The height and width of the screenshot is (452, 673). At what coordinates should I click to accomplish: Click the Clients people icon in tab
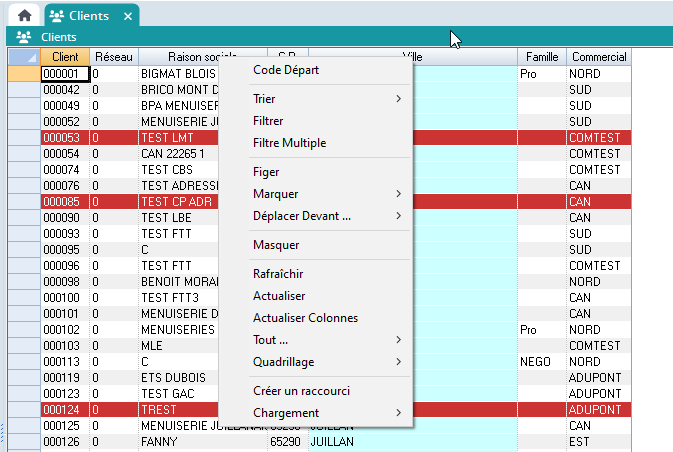tap(57, 17)
